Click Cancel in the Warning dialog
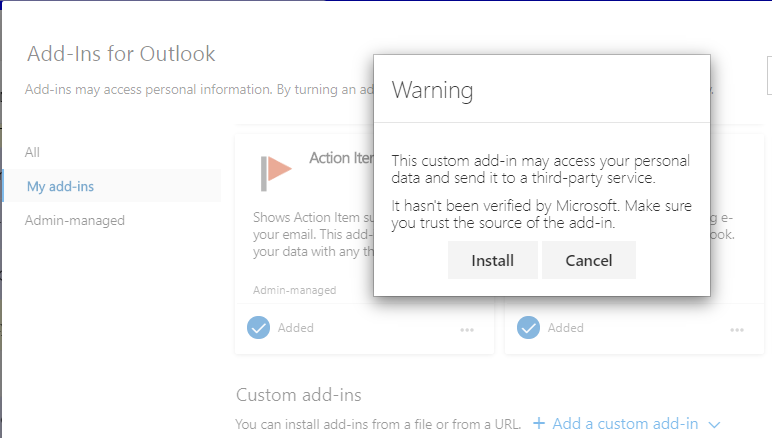The height and width of the screenshot is (438, 772). pyautogui.click(x=588, y=260)
